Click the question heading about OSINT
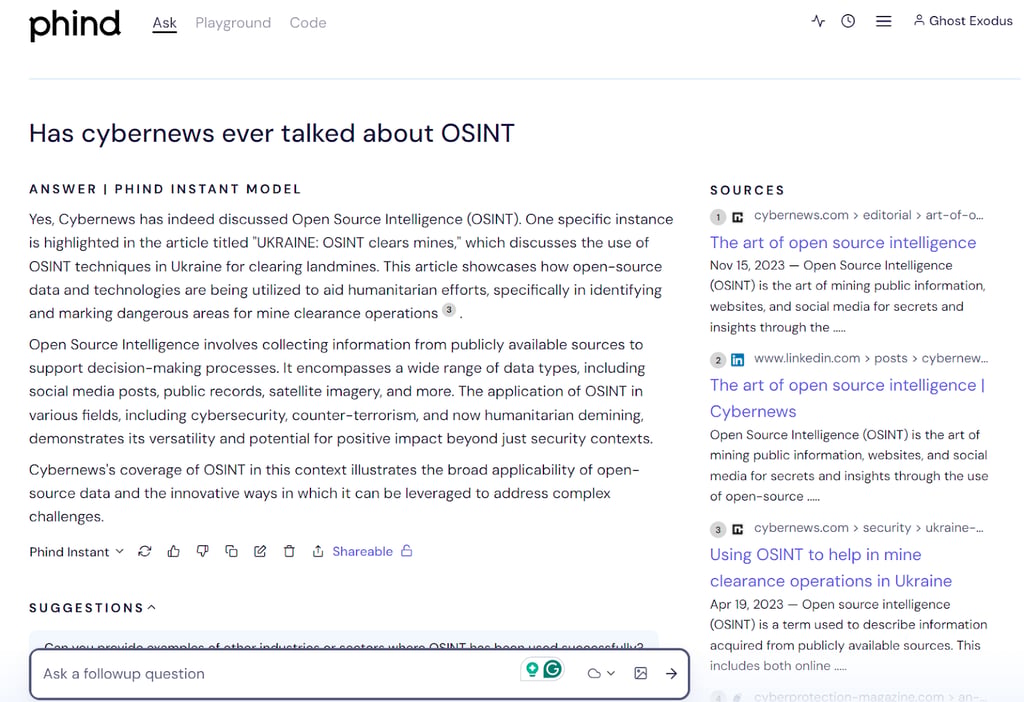Image resolution: width=1024 pixels, height=702 pixels. point(272,133)
